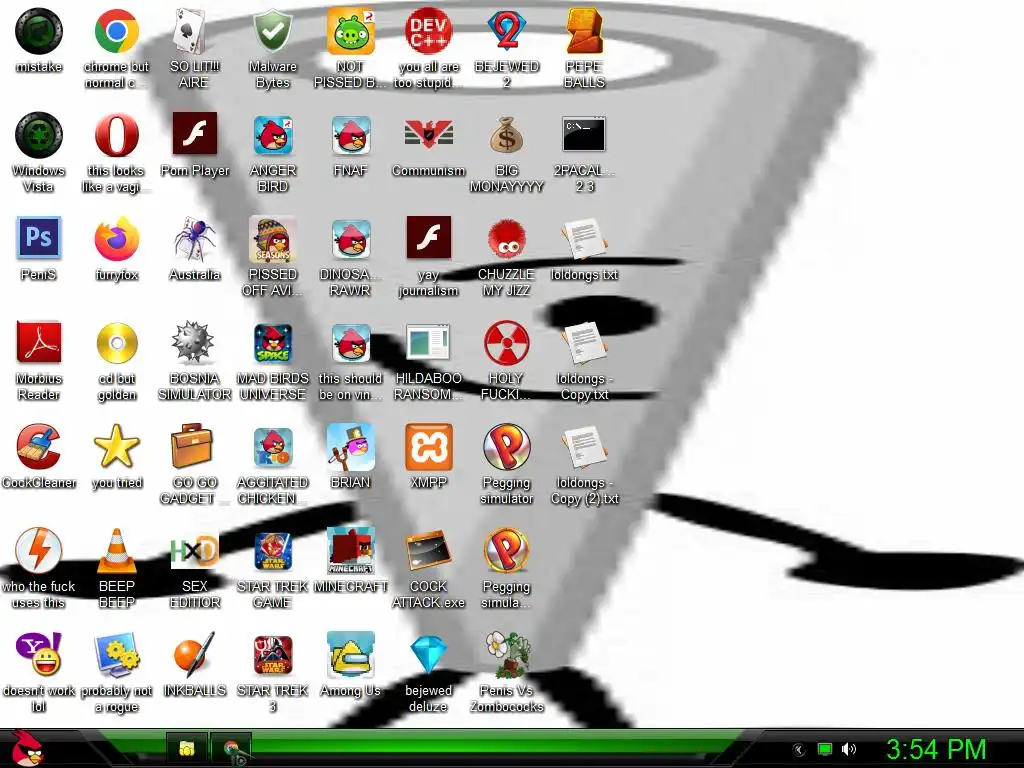Open the STAR TREK 3 icon

272,654
